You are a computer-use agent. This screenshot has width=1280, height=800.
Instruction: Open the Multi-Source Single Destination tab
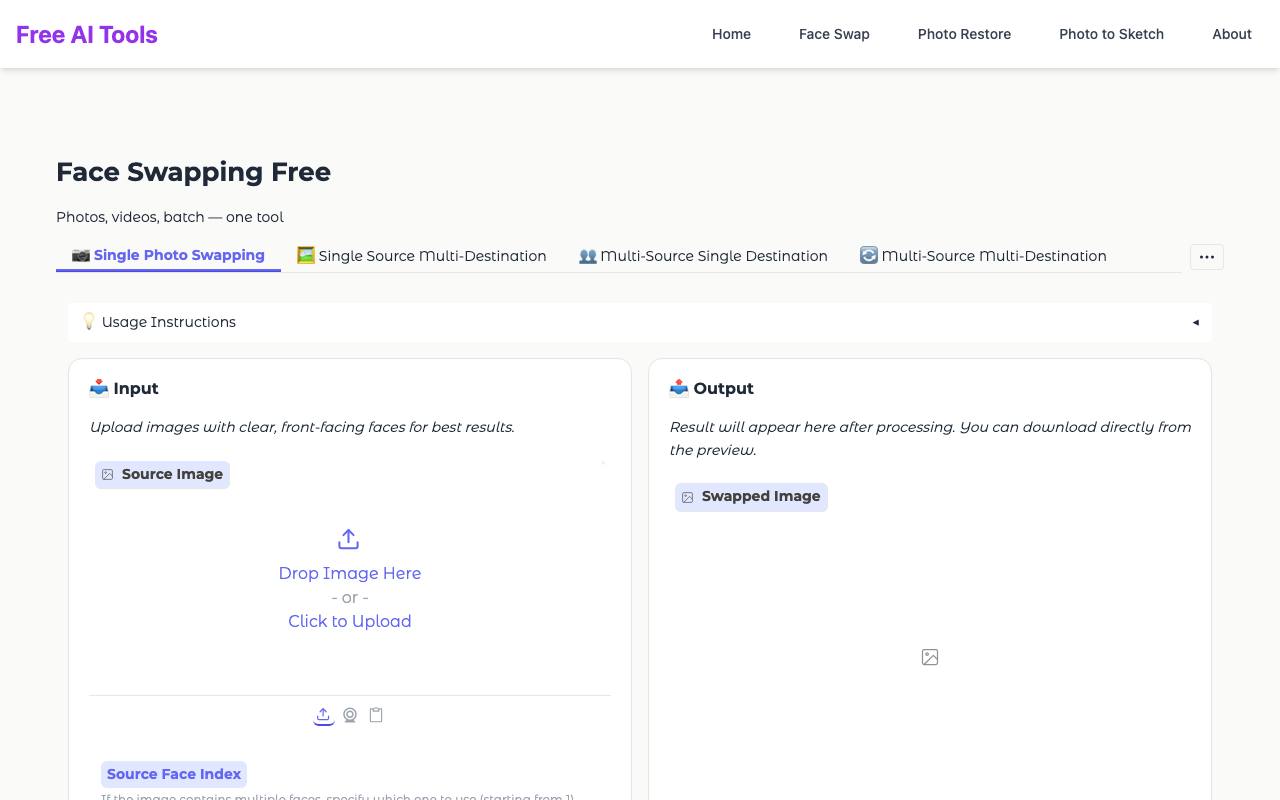(x=703, y=256)
